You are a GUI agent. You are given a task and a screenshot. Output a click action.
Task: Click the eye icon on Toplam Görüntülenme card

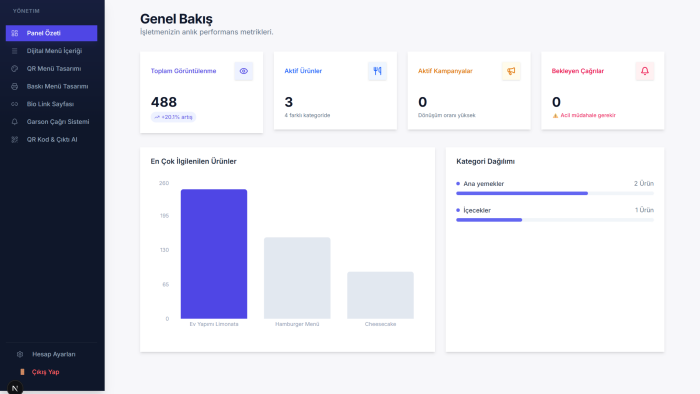(243, 71)
